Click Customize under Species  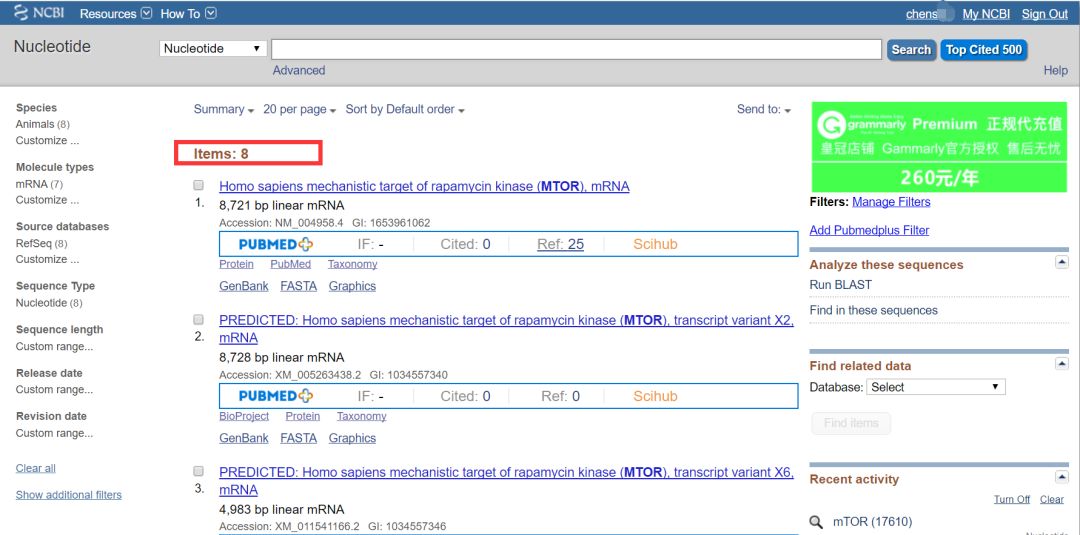pos(47,140)
